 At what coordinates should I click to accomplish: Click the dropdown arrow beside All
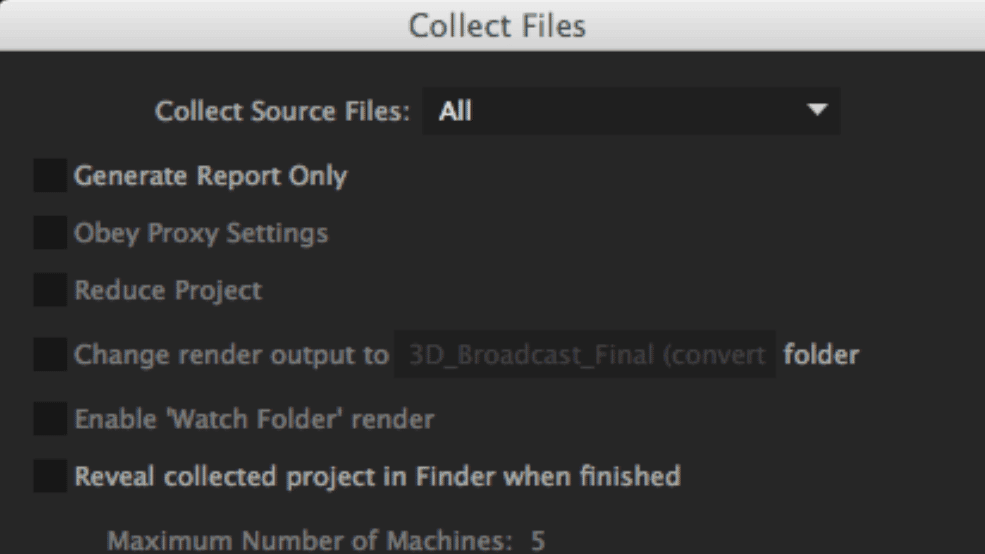pos(818,112)
